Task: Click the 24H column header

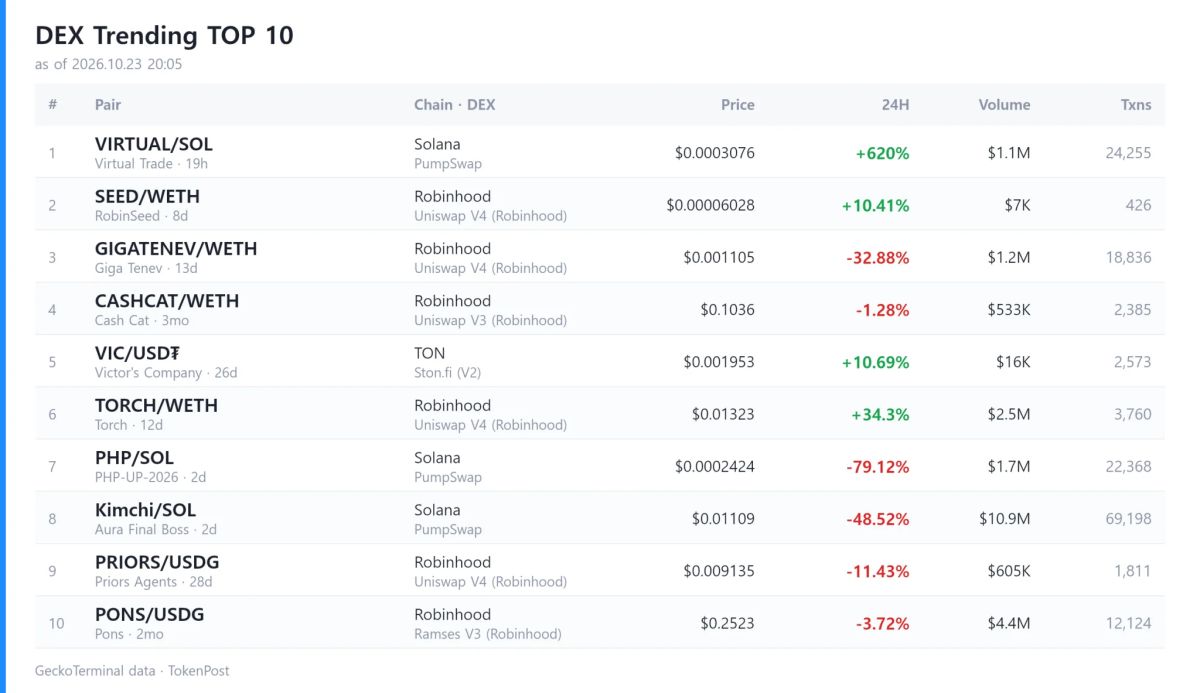Action: (896, 104)
